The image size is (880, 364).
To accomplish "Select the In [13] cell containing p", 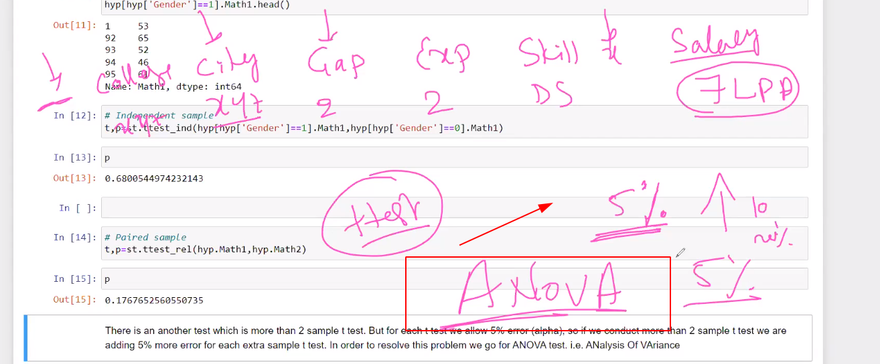I will click(x=454, y=157).
